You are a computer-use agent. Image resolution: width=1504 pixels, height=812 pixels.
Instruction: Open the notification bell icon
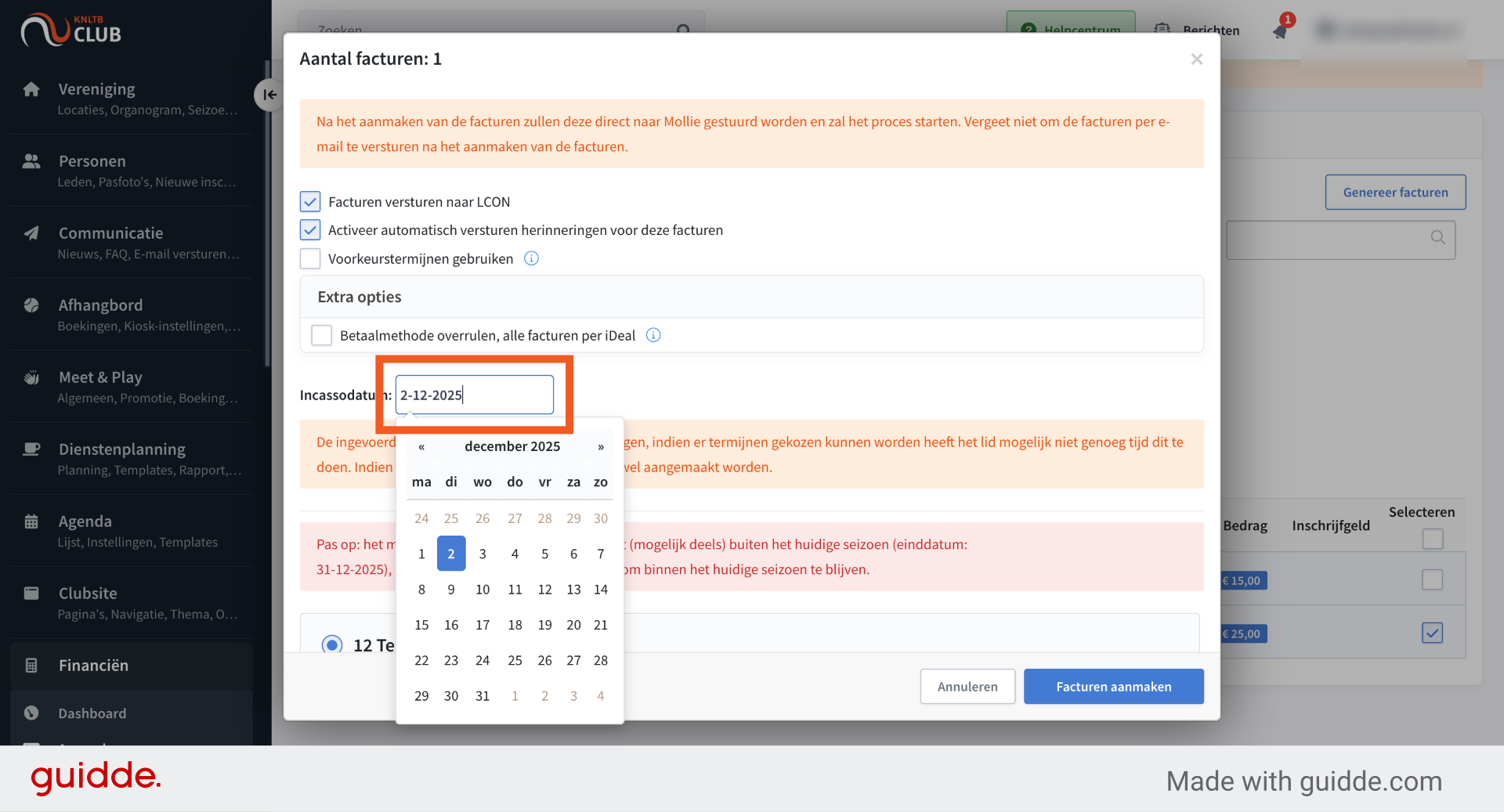pyautogui.click(x=1280, y=31)
